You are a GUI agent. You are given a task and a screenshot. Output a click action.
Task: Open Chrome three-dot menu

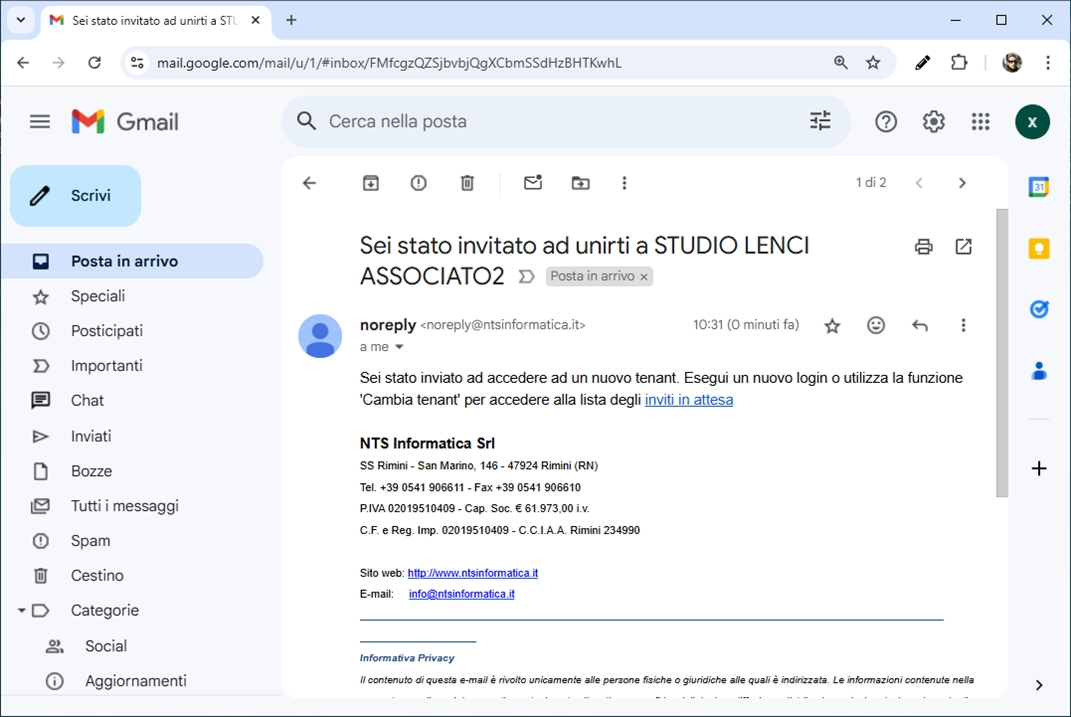click(x=1048, y=63)
